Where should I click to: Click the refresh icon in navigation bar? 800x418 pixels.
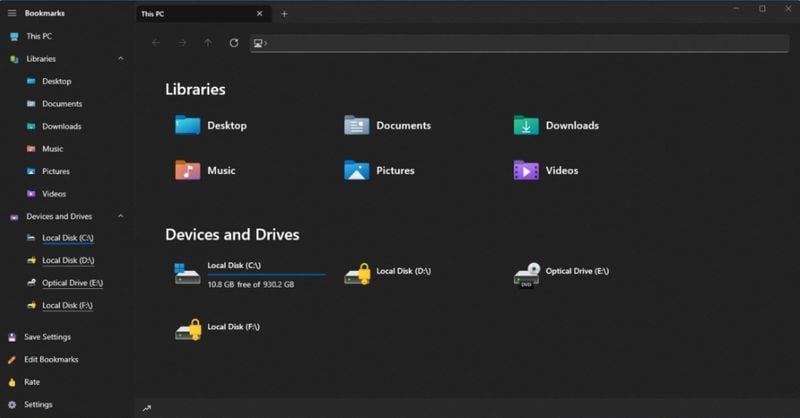234,43
